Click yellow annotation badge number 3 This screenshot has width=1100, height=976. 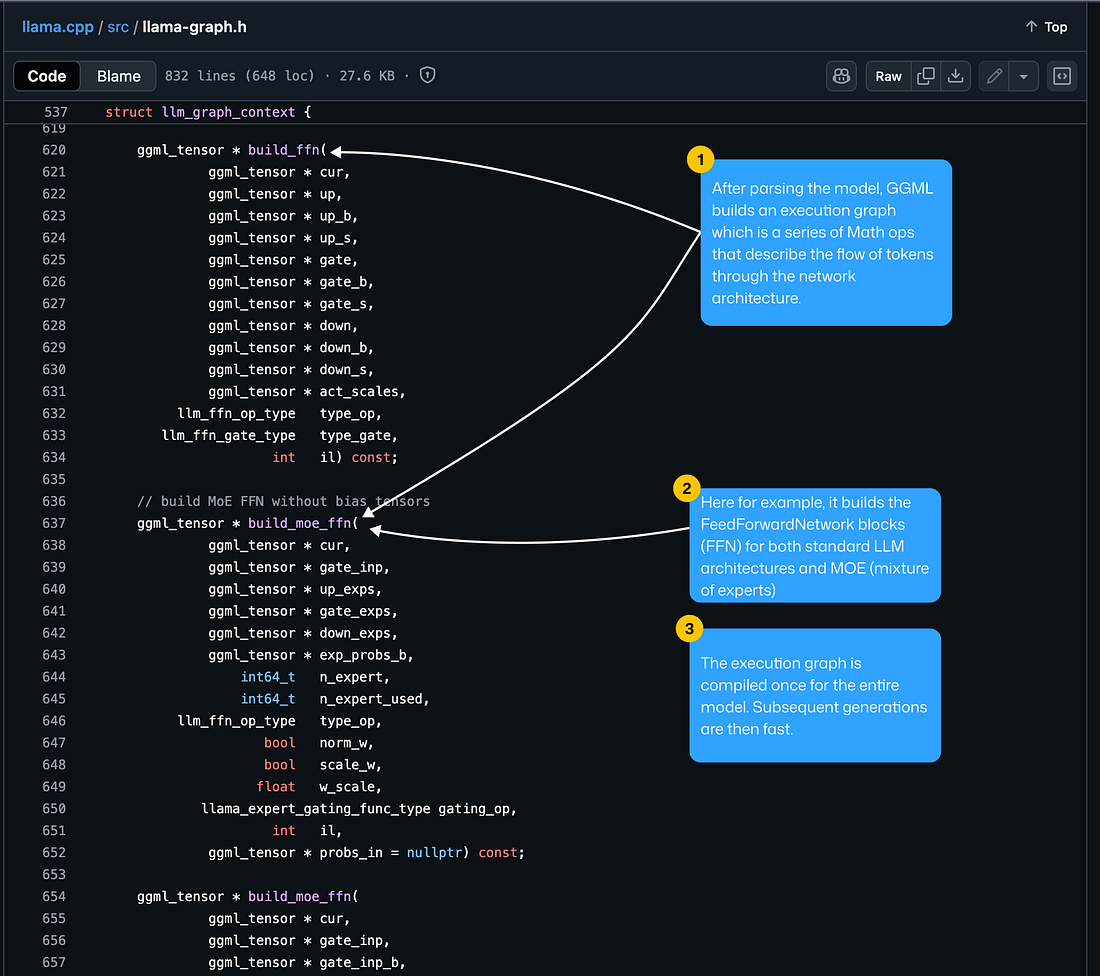[x=689, y=629]
